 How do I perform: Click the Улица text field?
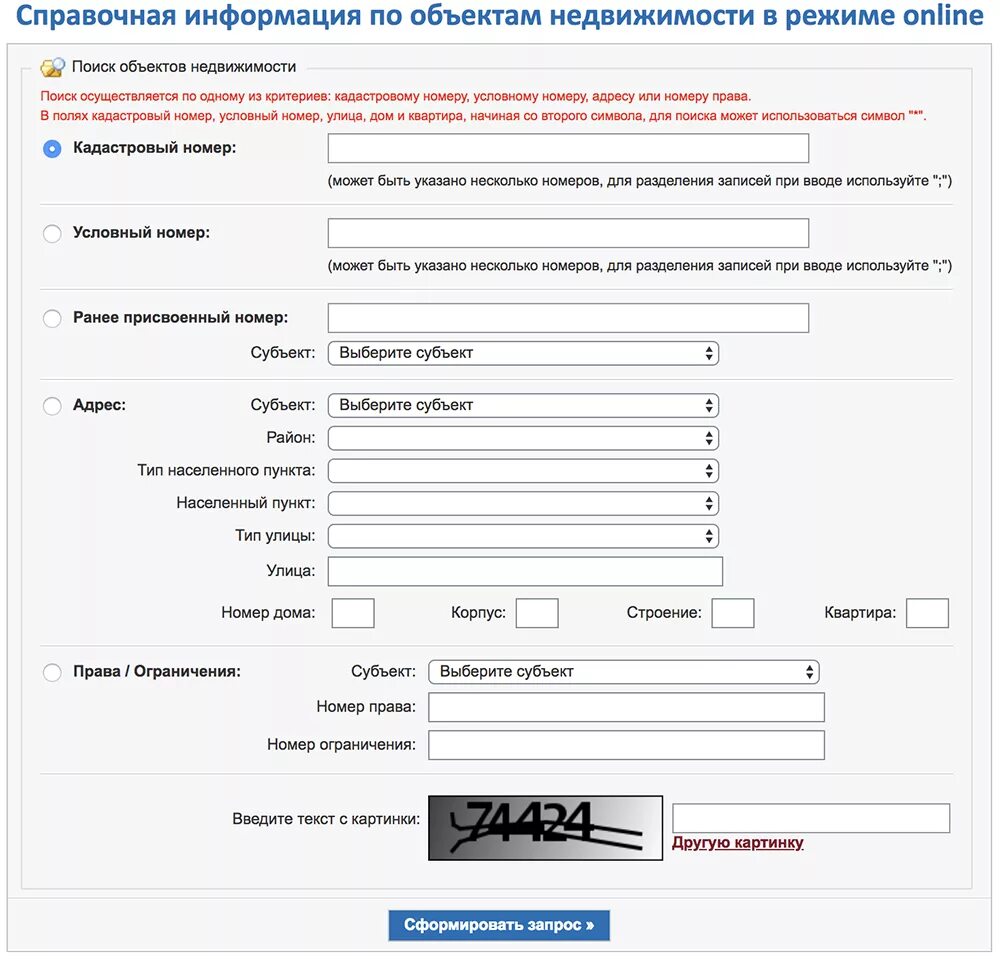pos(525,572)
